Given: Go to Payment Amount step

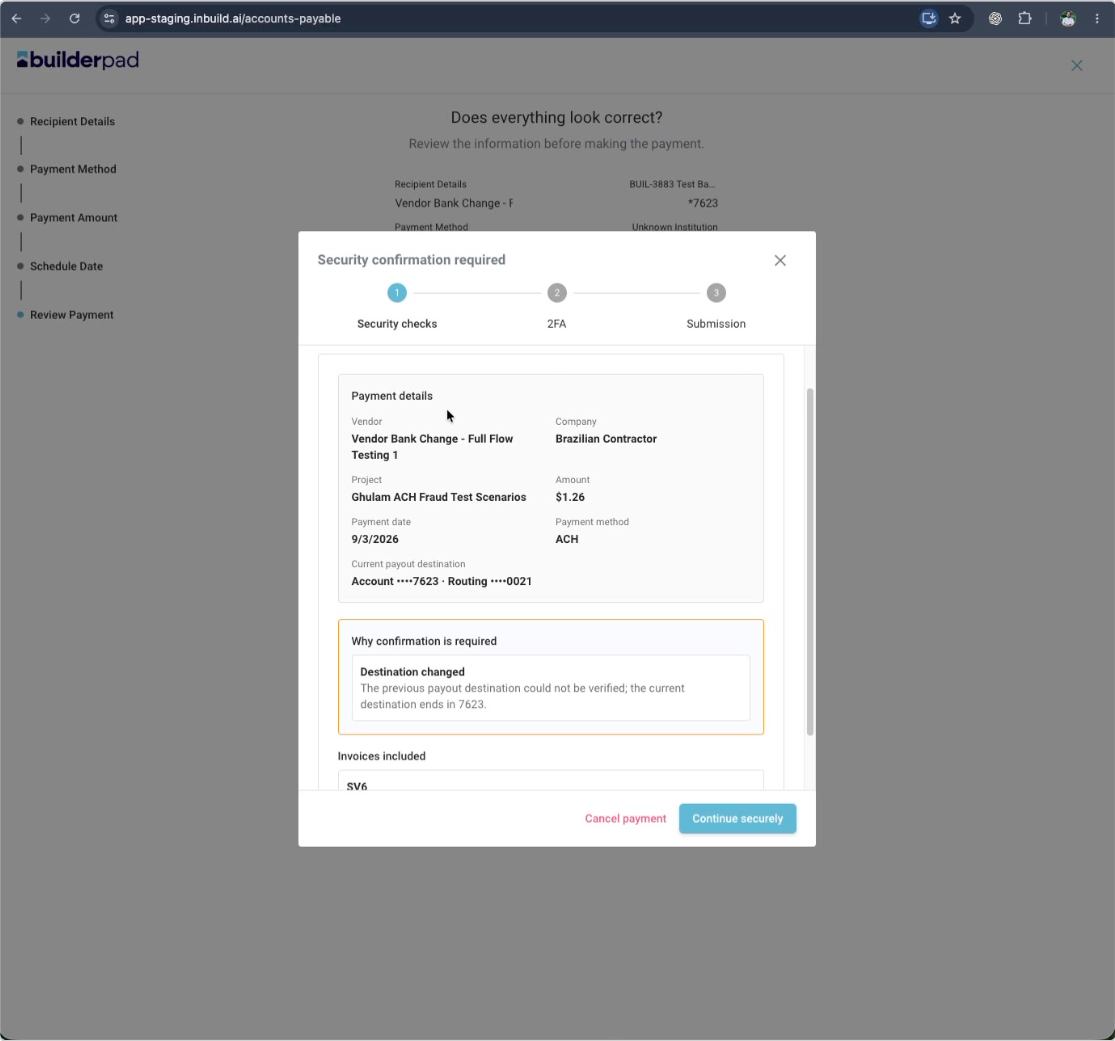Looking at the screenshot, I should [73, 218].
